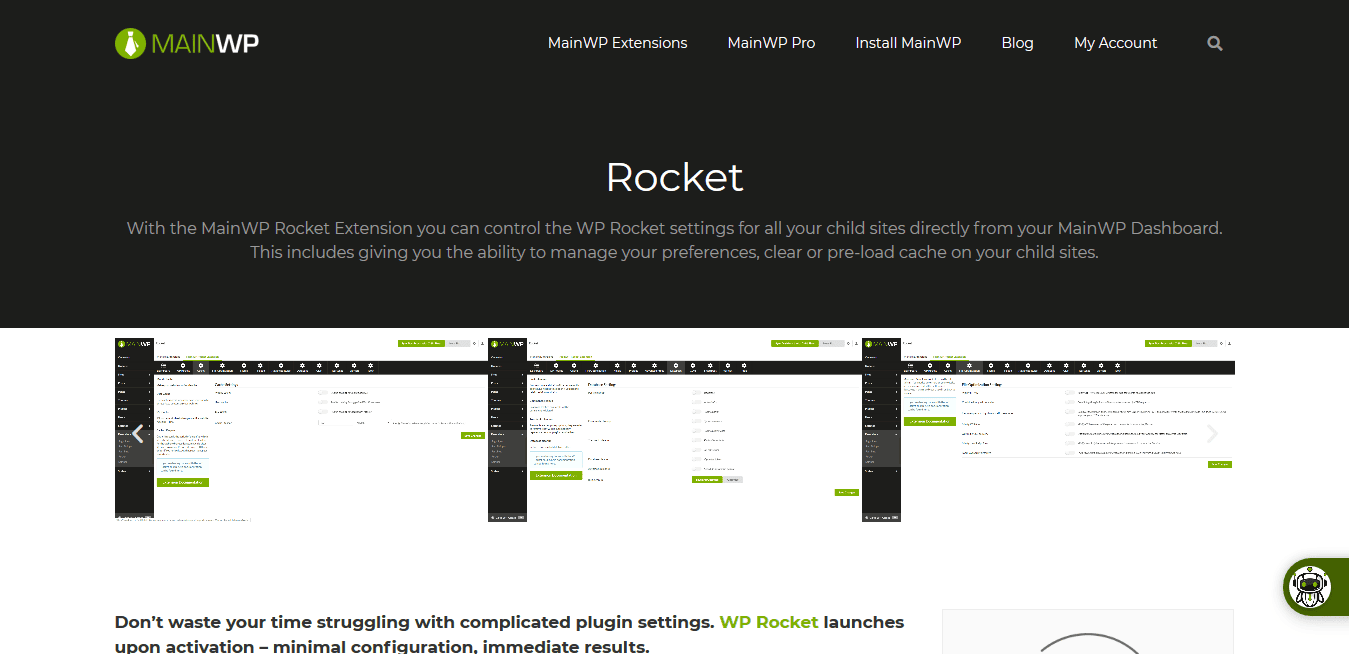The width and height of the screenshot is (1349, 654).
Task: Click the Rocket page heading
Action: (675, 177)
